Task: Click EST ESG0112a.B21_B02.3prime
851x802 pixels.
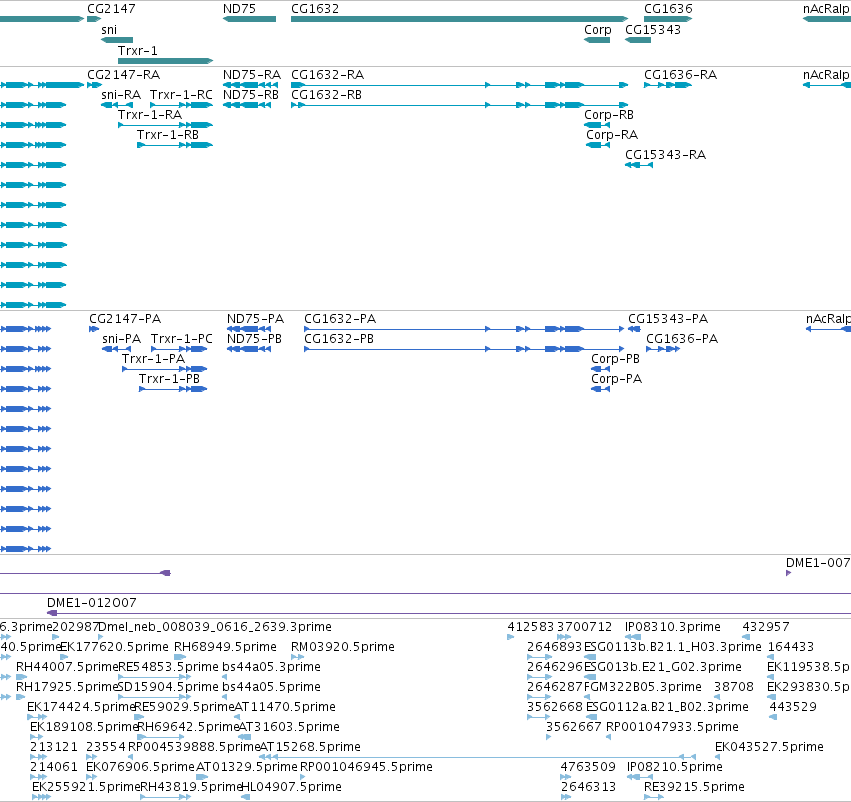Action: click(667, 707)
